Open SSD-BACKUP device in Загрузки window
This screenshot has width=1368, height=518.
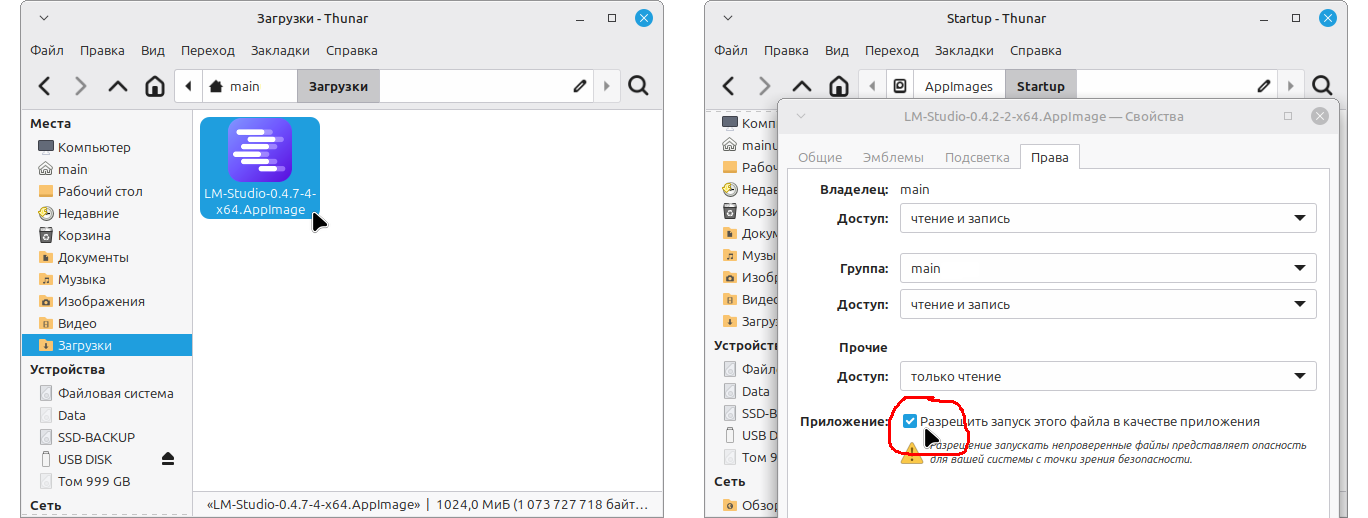click(107, 437)
